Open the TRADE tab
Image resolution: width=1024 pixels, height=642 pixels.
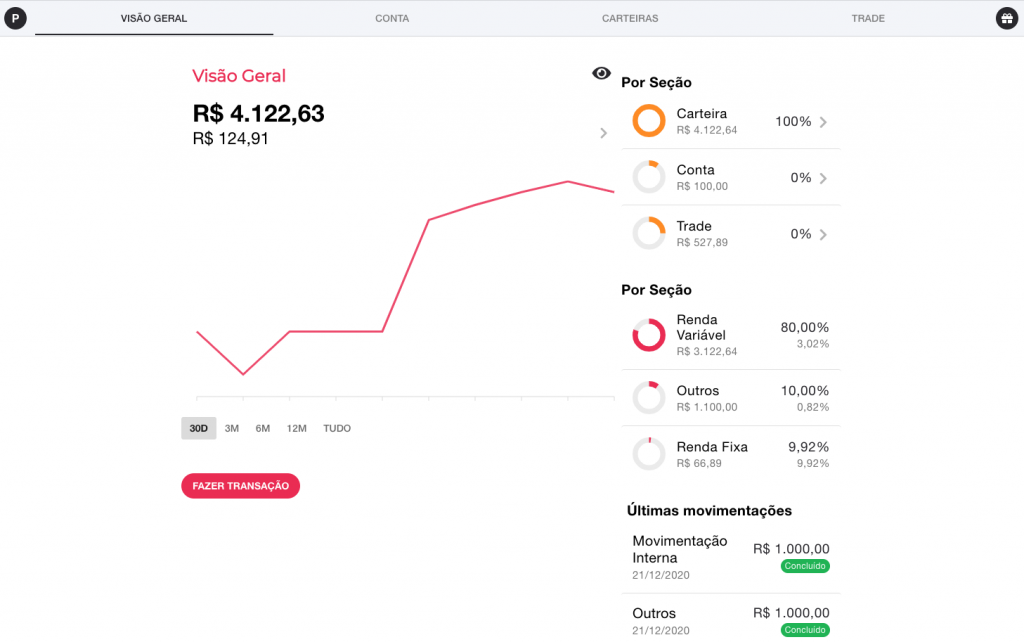[868, 18]
